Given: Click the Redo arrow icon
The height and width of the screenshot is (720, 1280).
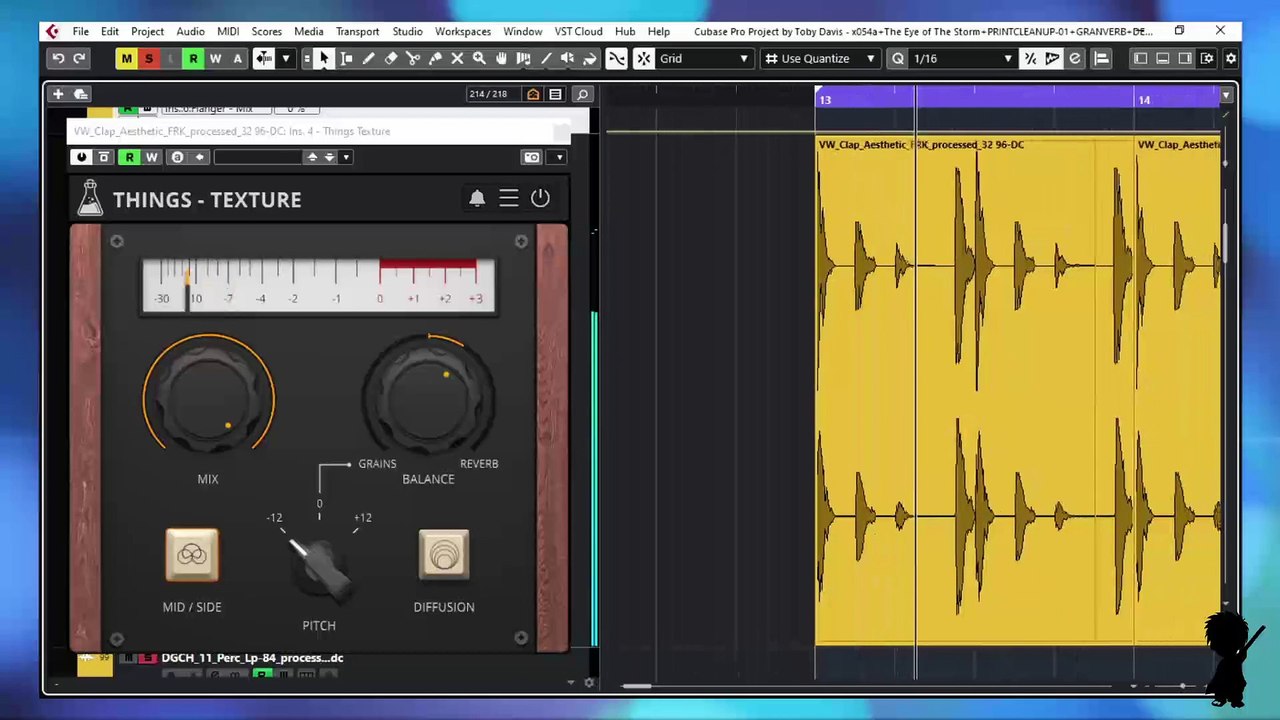Looking at the screenshot, I should 80,59.
